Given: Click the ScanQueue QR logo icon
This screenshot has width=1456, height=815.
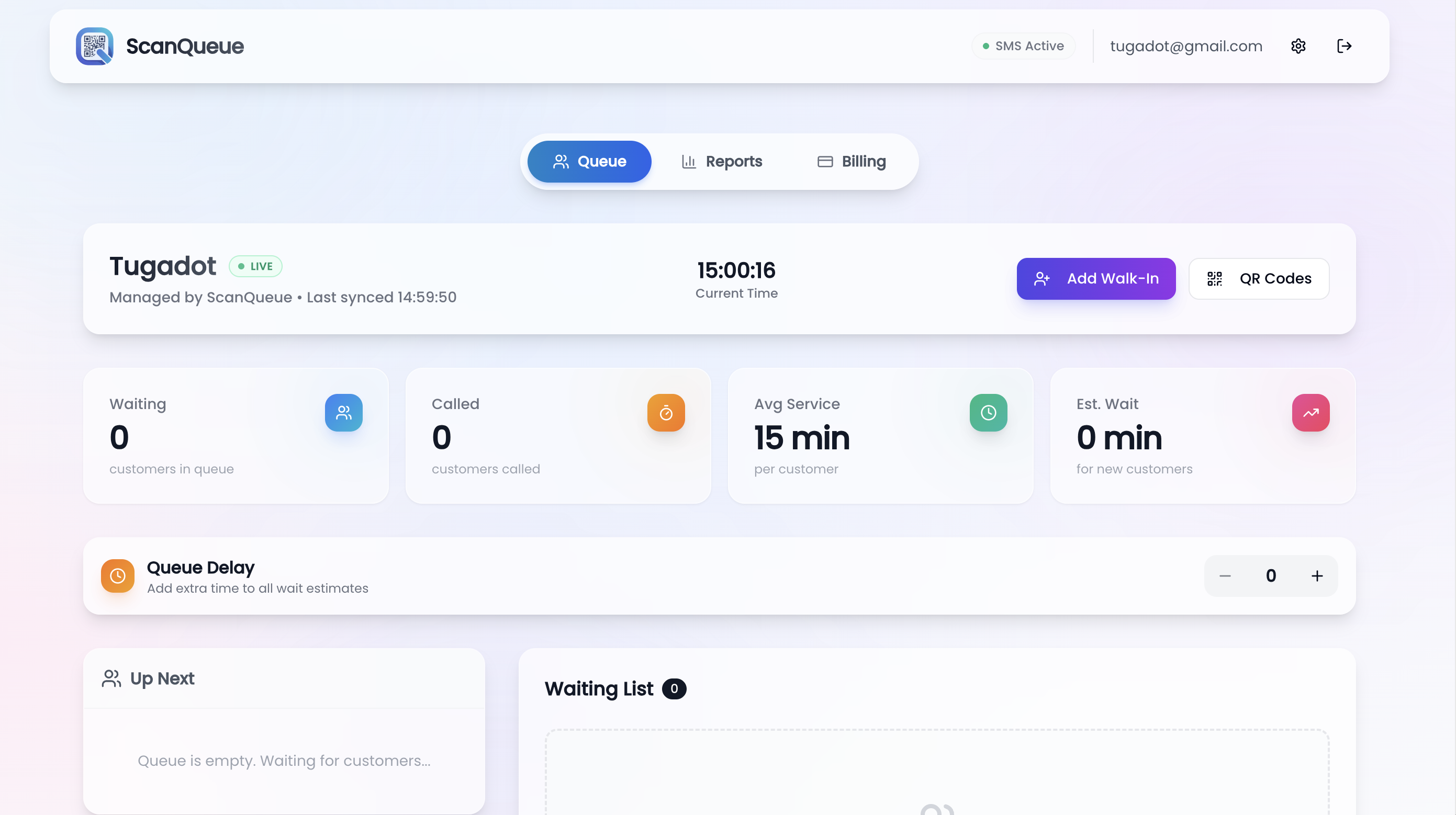Looking at the screenshot, I should click(94, 46).
